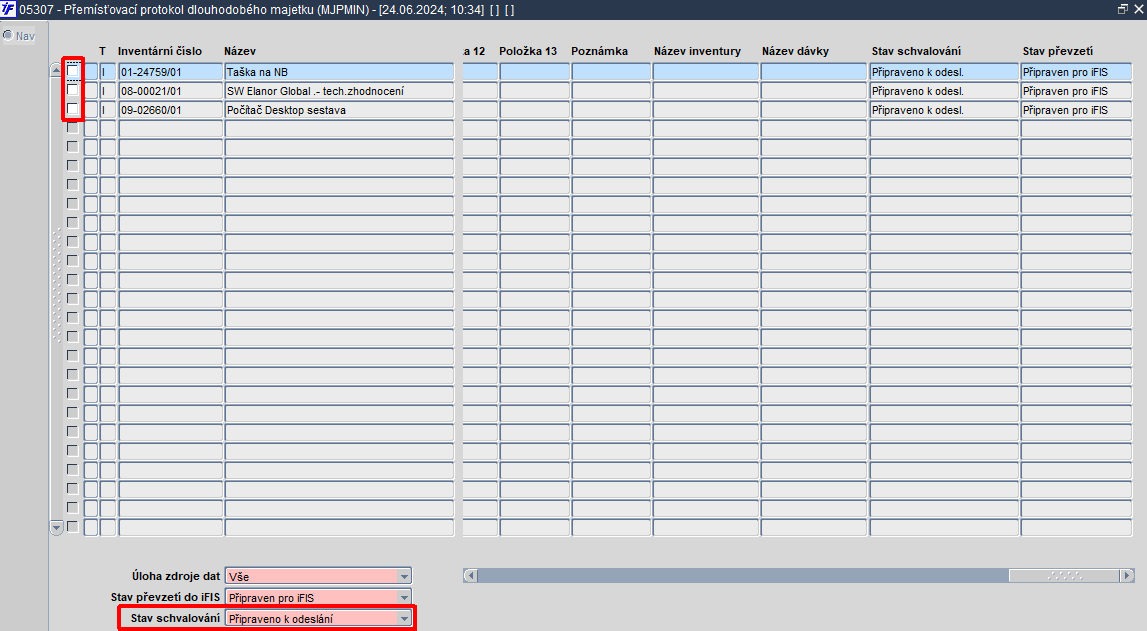1147x631 pixels.
Task: Click the Stav převzetí column header
Action: point(1058,51)
